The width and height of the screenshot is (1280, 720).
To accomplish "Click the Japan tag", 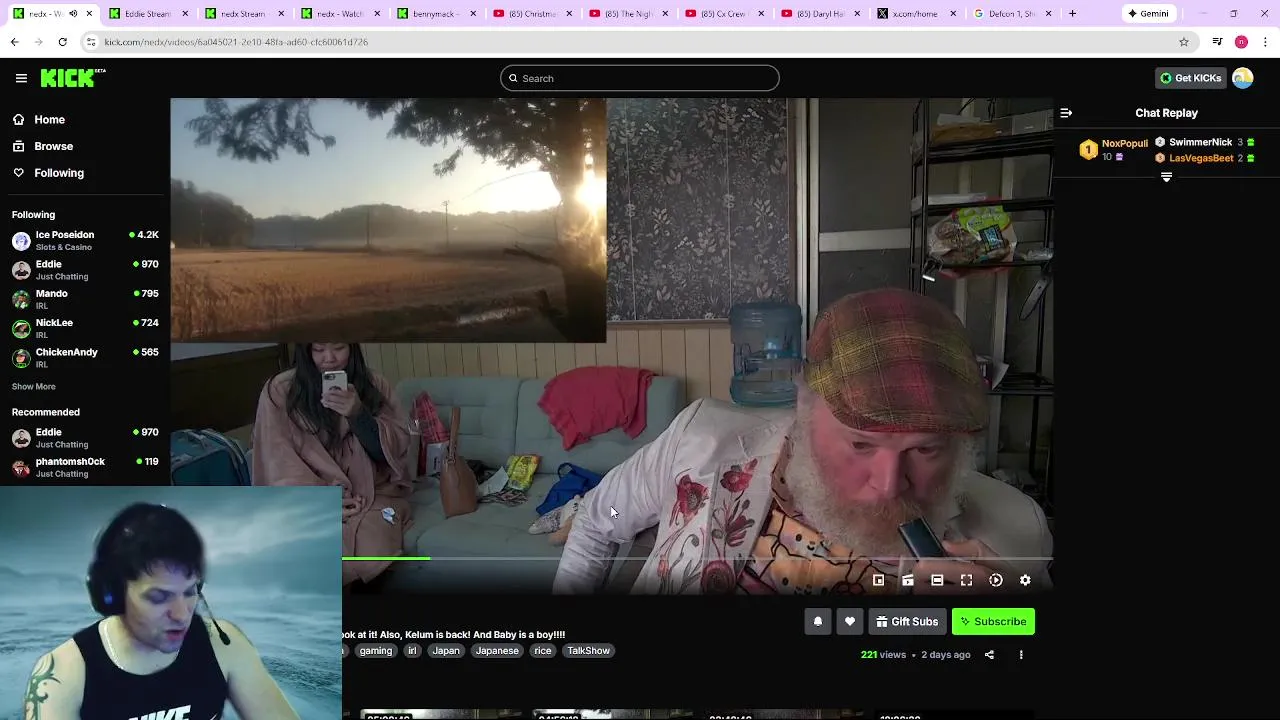I will coord(446,651).
